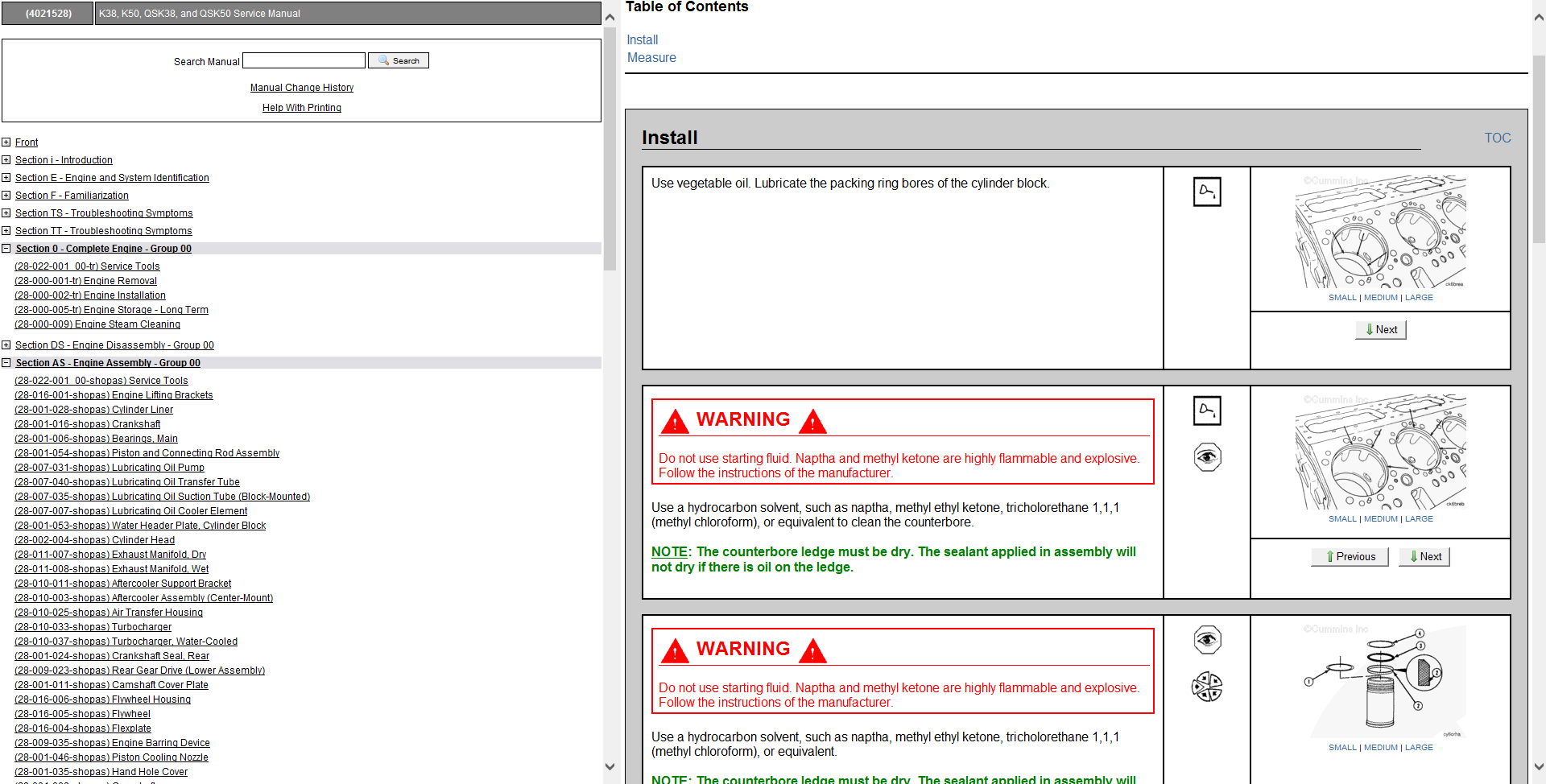Click the K38, K50, QSK38 manual title tab
The image size is (1546, 784).
348,13
